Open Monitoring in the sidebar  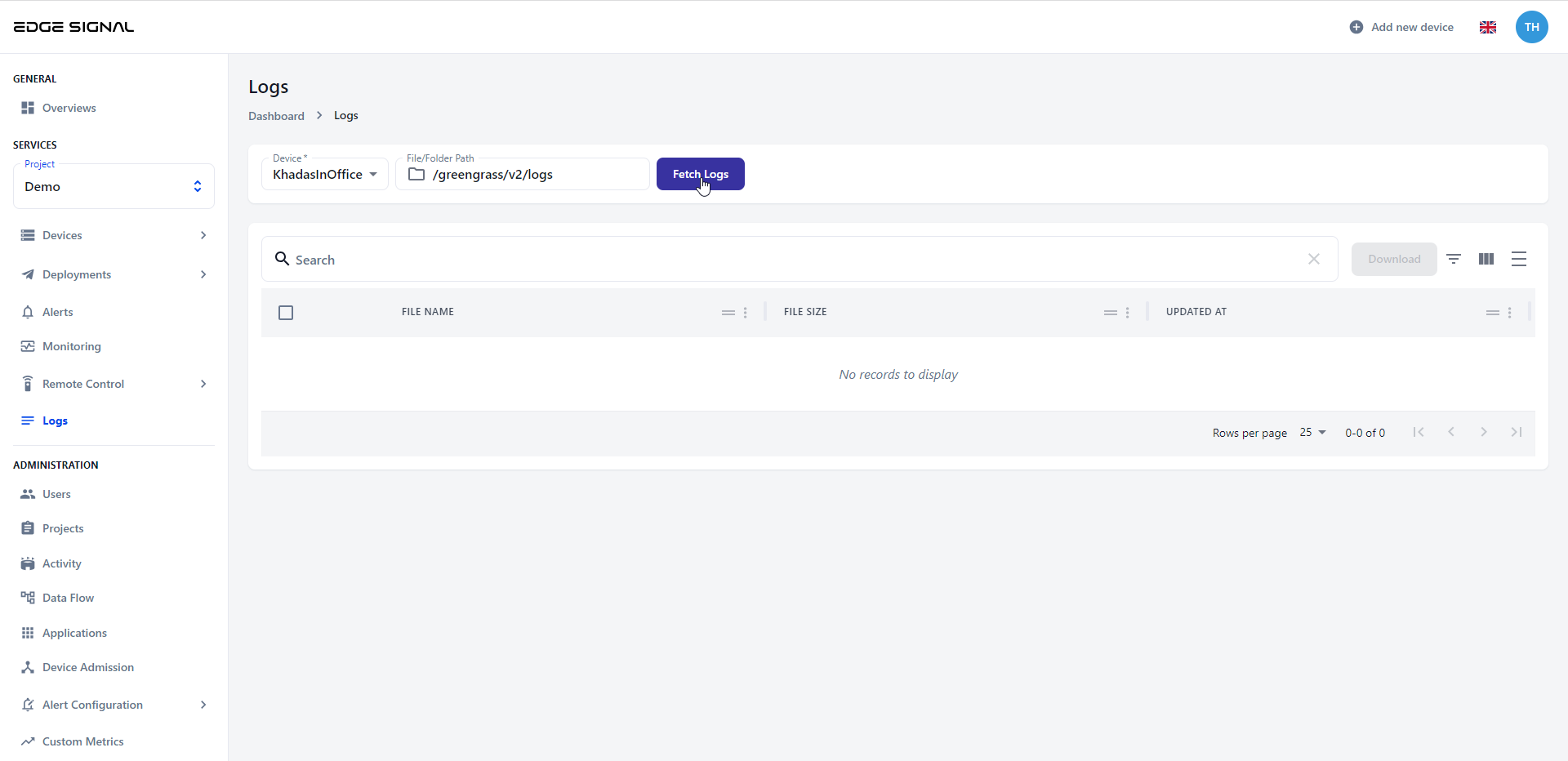click(72, 346)
